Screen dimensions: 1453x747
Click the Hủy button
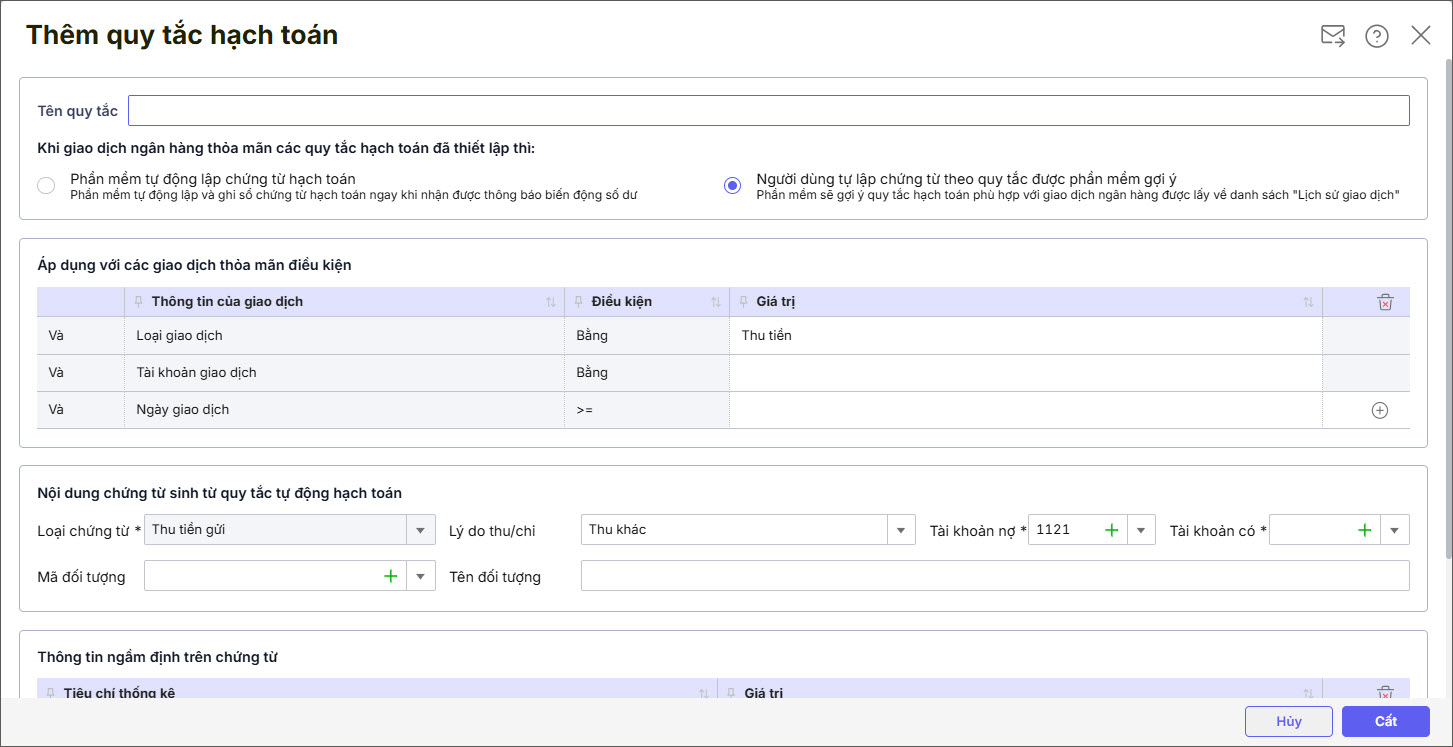[1288, 721]
